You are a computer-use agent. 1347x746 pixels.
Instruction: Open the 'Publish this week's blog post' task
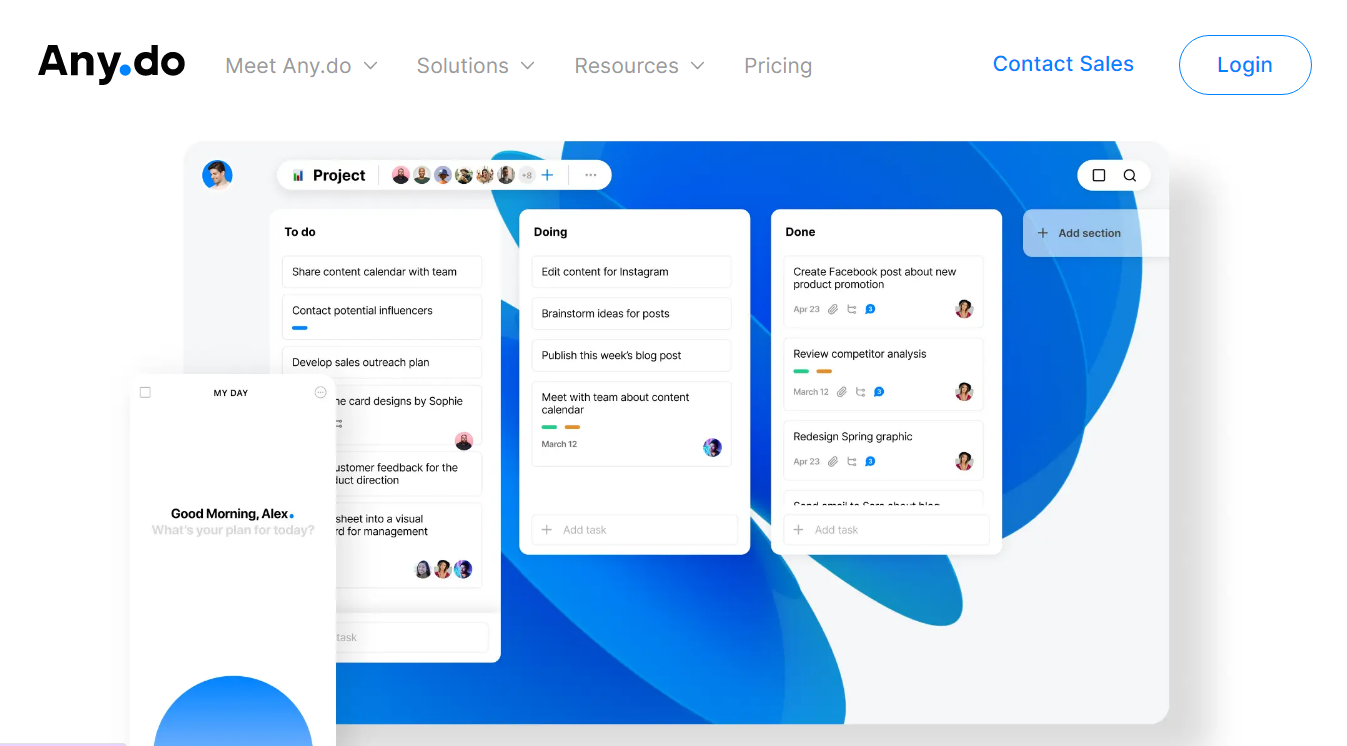(x=631, y=355)
